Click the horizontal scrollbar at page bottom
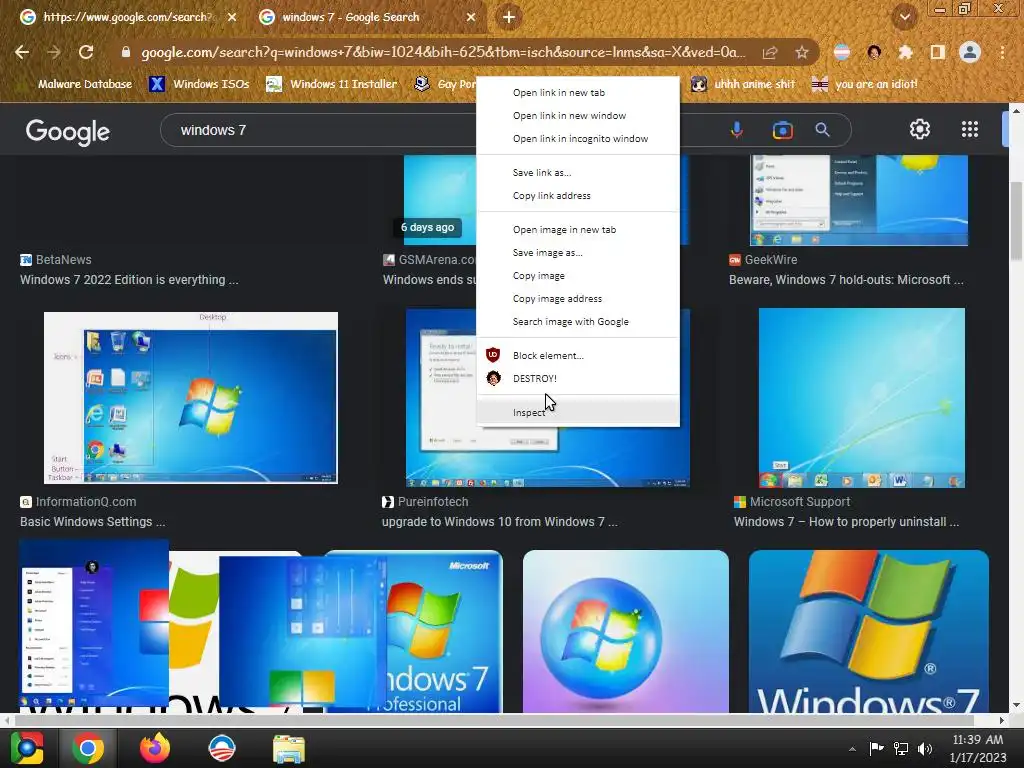This screenshot has width=1024, height=768. [x=494, y=720]
